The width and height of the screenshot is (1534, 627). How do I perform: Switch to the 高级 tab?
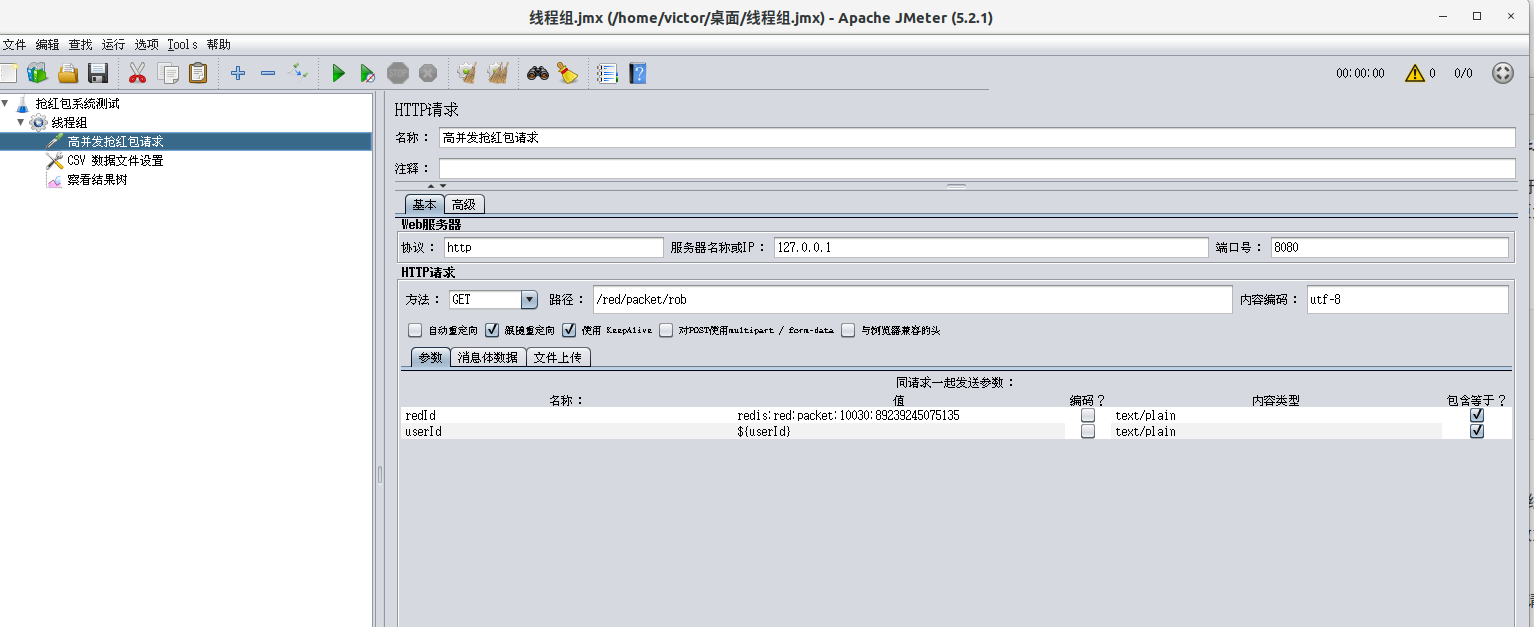pyautogui.click(x=464, y=204)
